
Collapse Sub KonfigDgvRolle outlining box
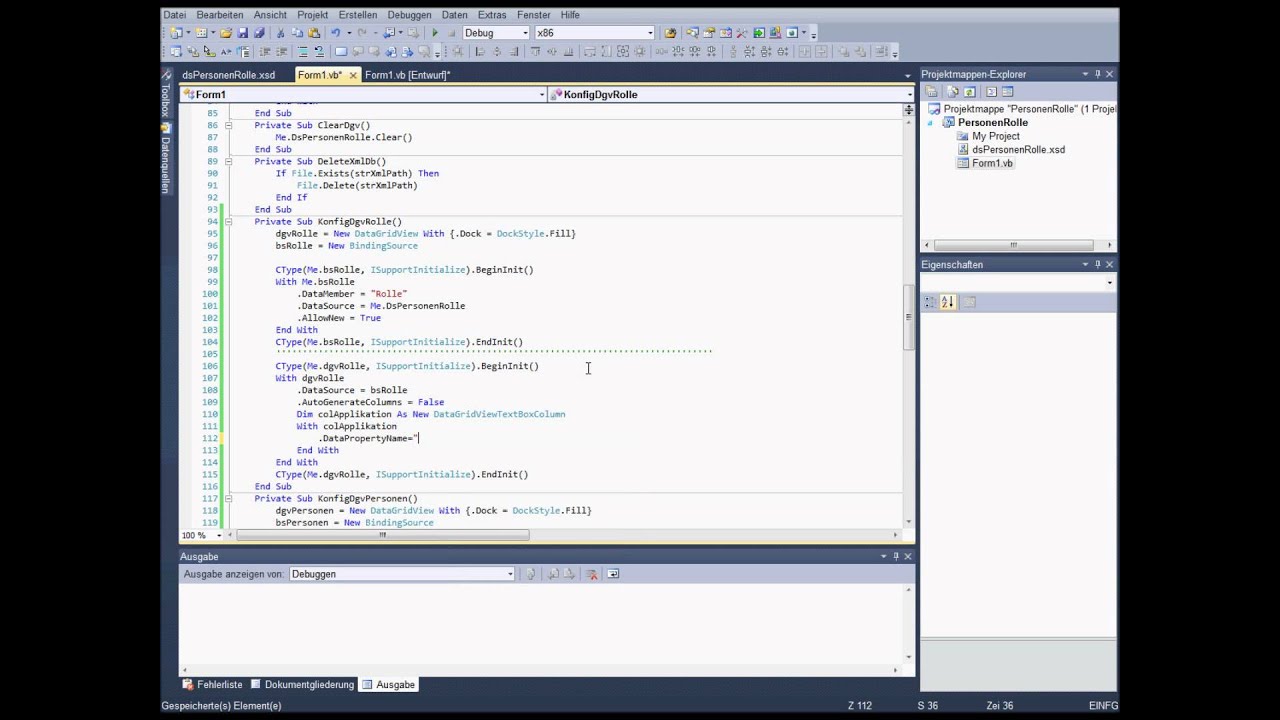228,221
